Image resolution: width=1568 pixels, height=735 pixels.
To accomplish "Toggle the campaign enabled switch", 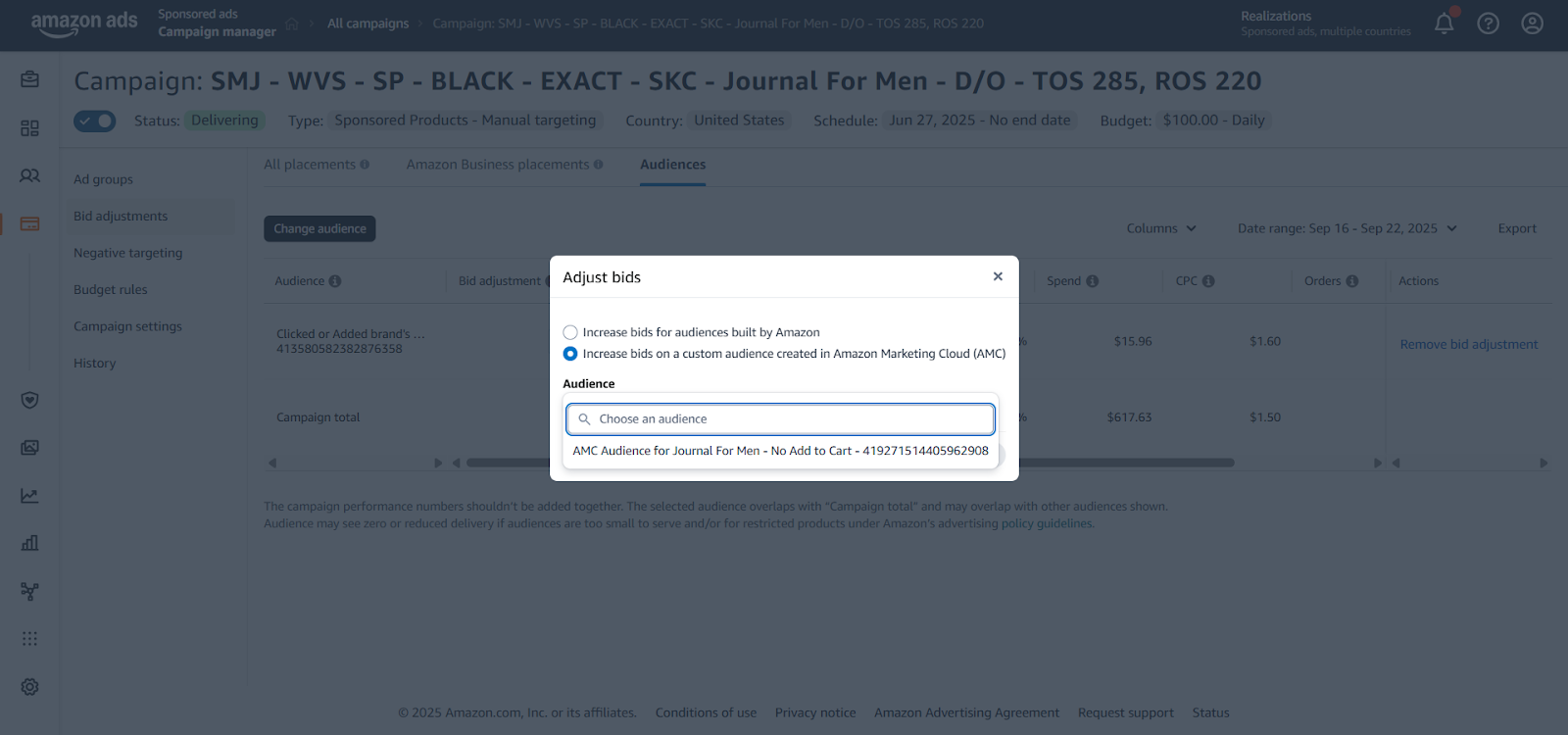I will [94, 121].
